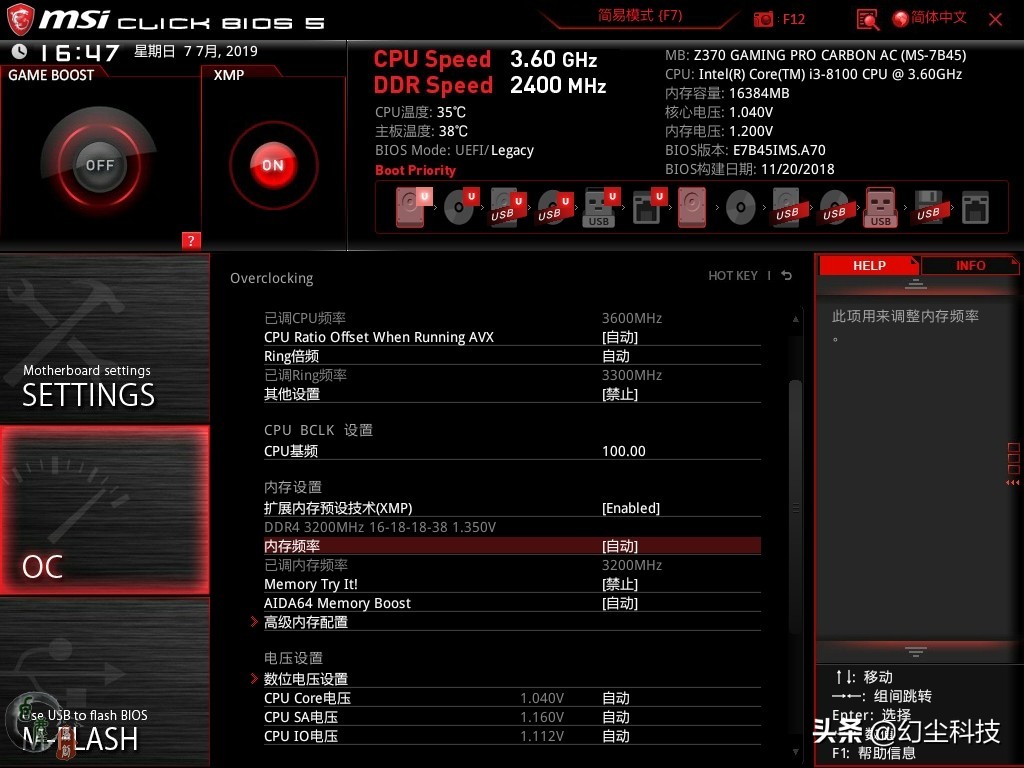Click the Boot Priority label
1024x768 pixels.
(x=415, y=170)
